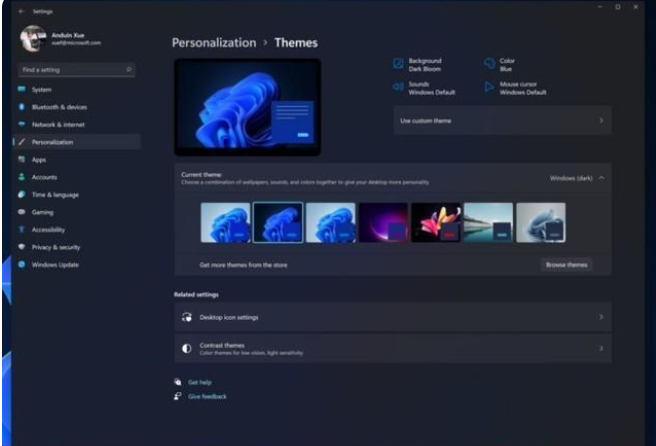Click the back arrow in Settings title bar
Screen dimensions: 656x446
[21, 12]
